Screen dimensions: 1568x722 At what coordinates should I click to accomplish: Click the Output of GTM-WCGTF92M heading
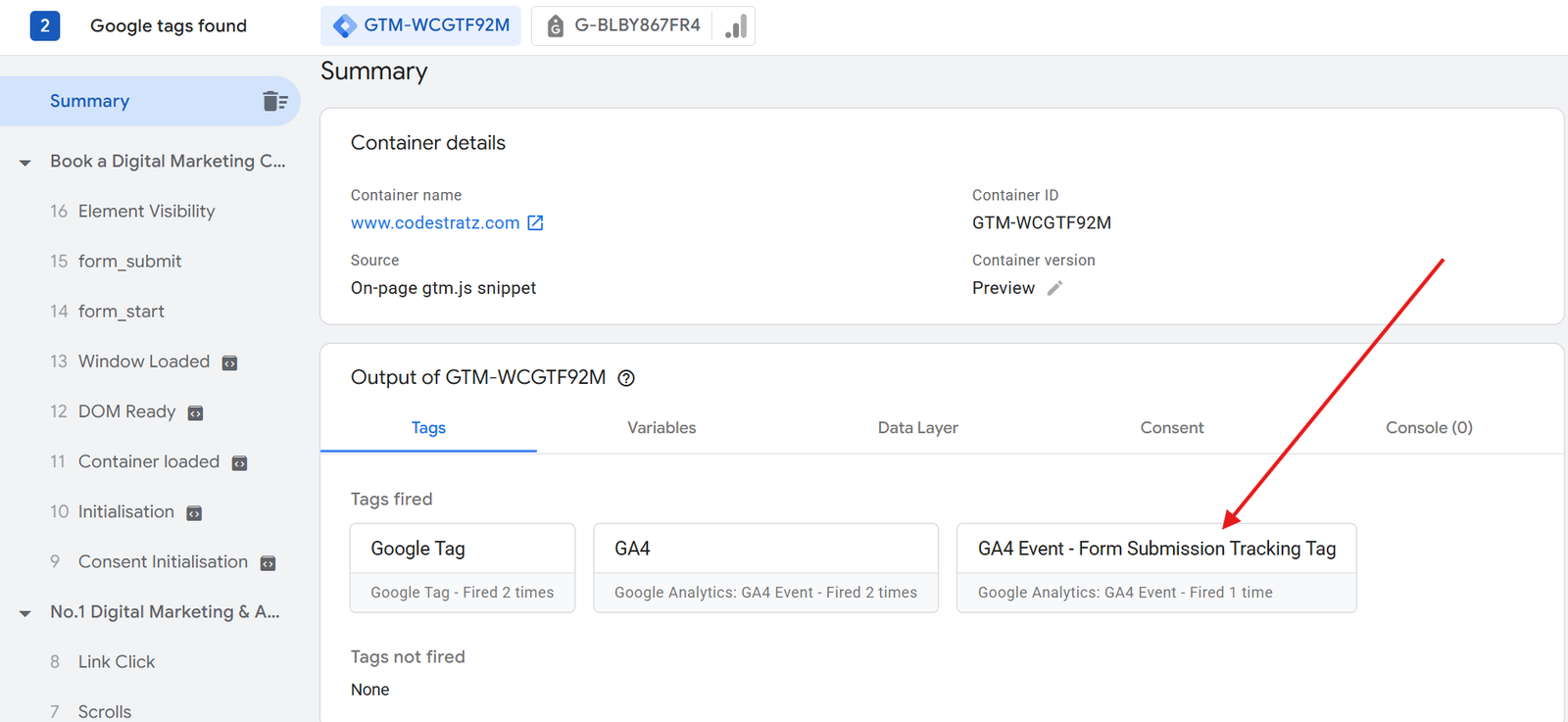[x=478, y=377]
